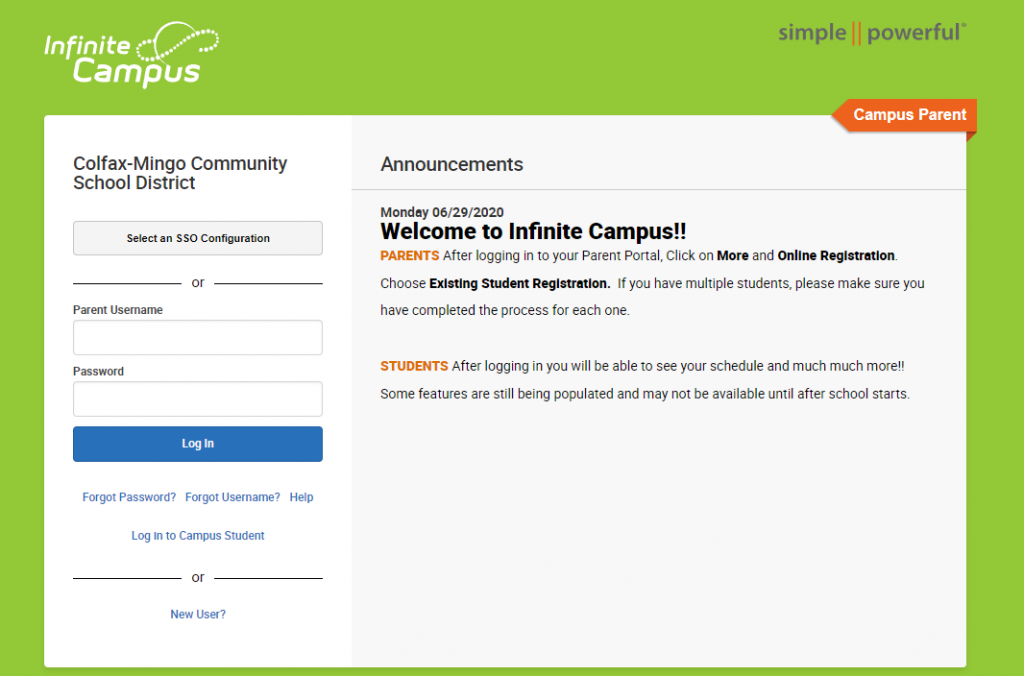Click the Parent Username input field
The height and width of the screenshot is (676, 1024).
click(x=197, y=337)
